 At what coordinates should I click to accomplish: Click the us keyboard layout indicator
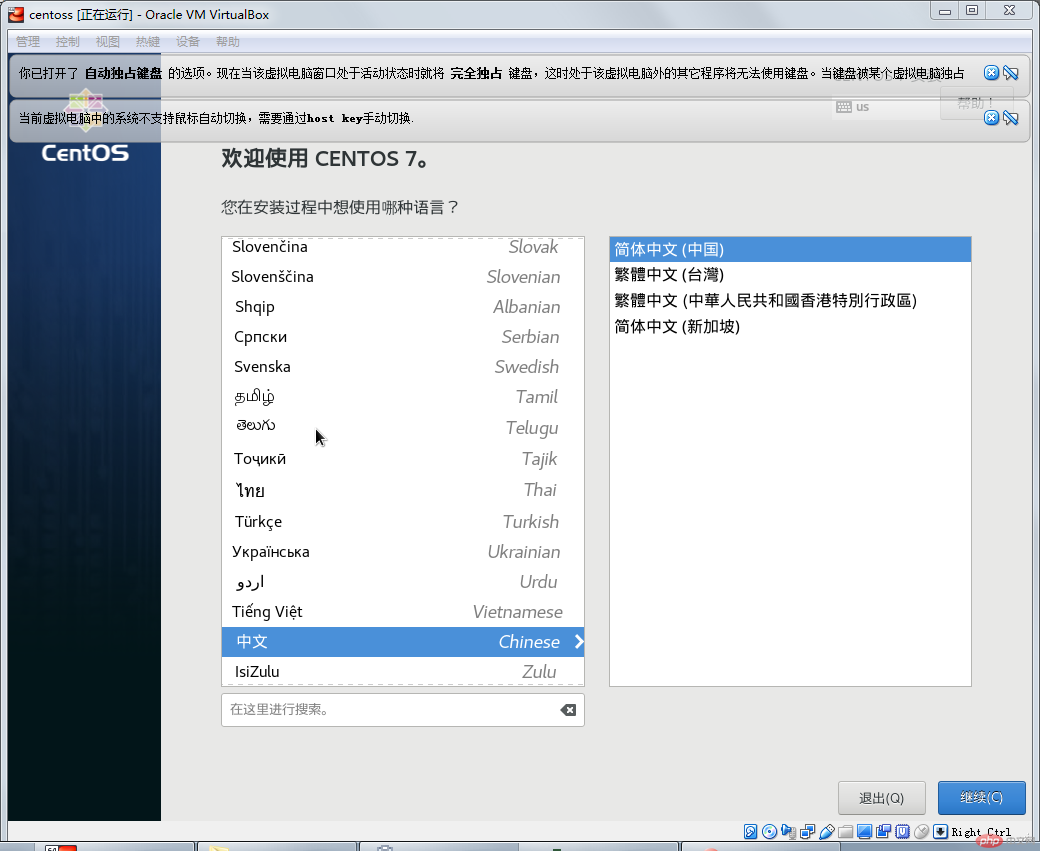[x=853, y=107]
